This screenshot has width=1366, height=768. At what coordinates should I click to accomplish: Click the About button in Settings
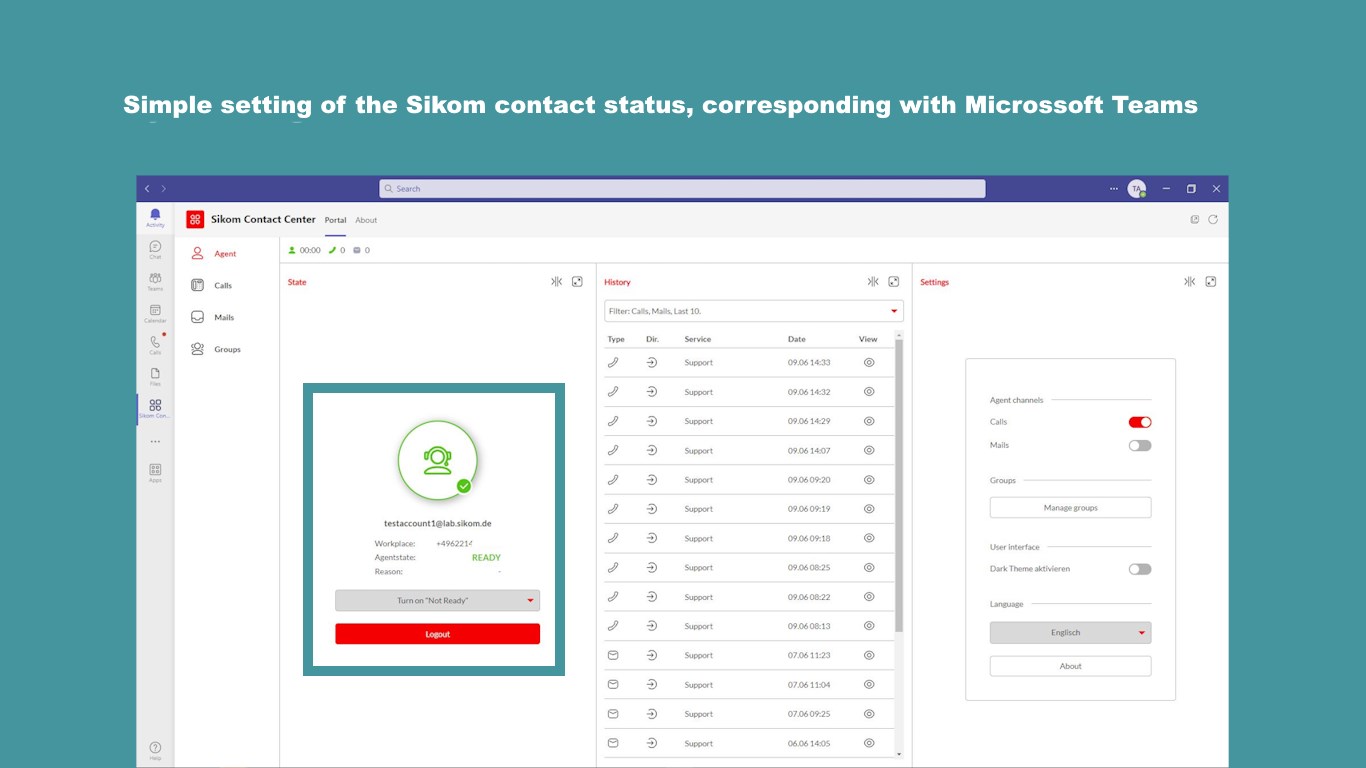coord(1070,666)
